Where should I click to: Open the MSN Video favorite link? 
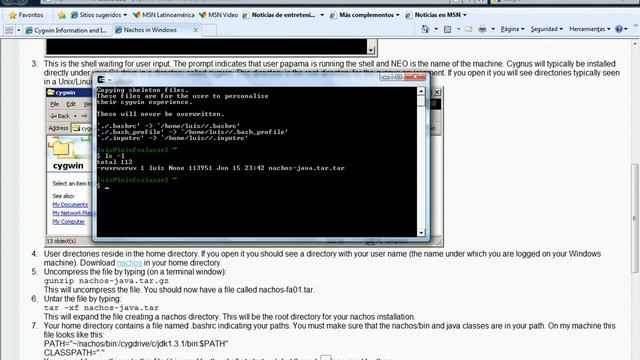(218, 15)
